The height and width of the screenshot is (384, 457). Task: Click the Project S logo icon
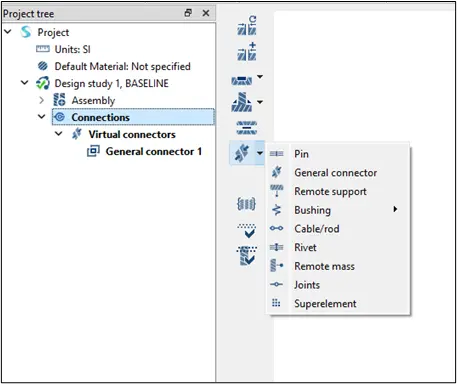tap(26, 32)
